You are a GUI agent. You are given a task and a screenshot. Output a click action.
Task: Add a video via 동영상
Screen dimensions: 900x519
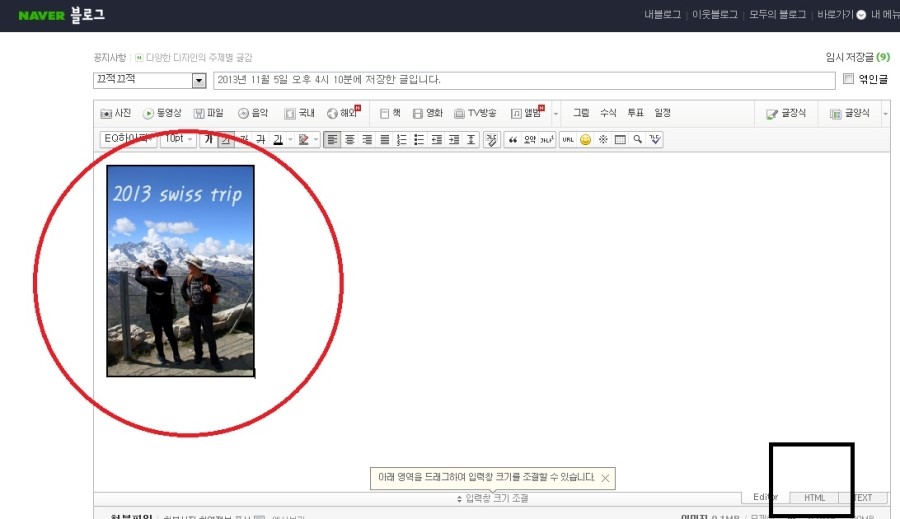click(x=162, y=113)
